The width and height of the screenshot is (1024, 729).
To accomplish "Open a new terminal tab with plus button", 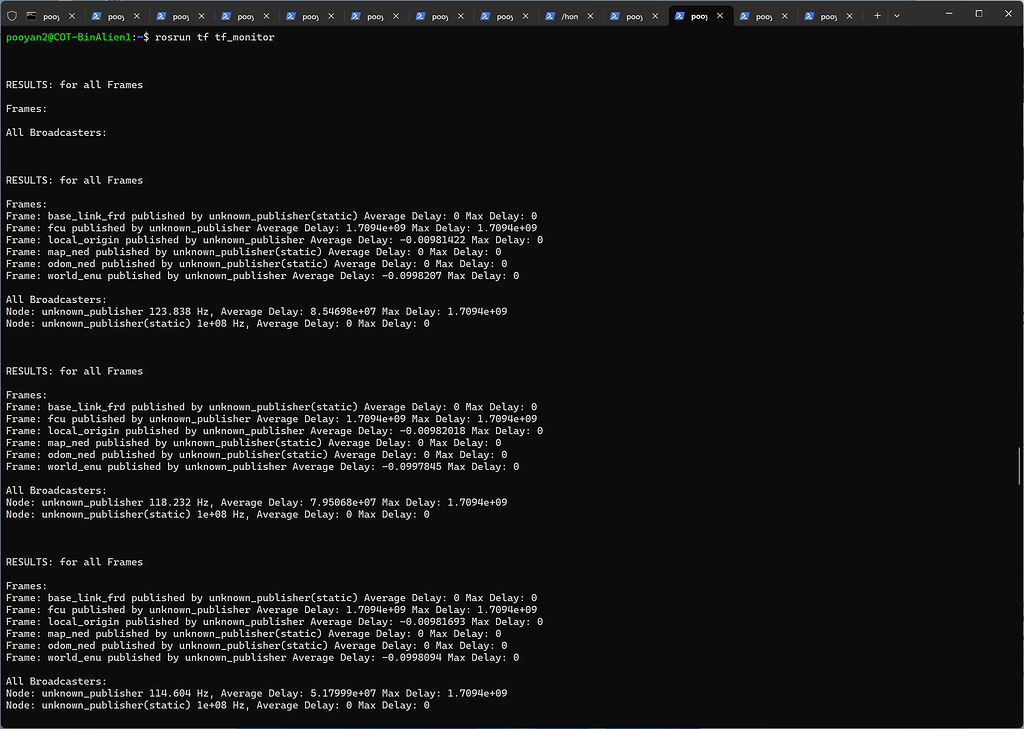I will (877, 16).
